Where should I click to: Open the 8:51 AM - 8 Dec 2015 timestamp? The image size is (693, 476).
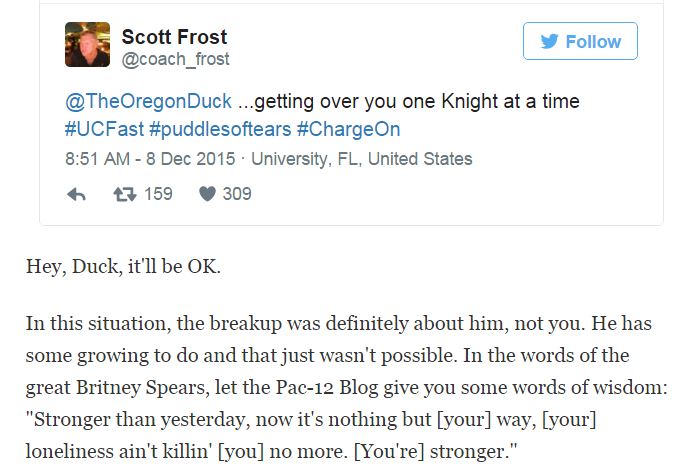pos(149,159)
